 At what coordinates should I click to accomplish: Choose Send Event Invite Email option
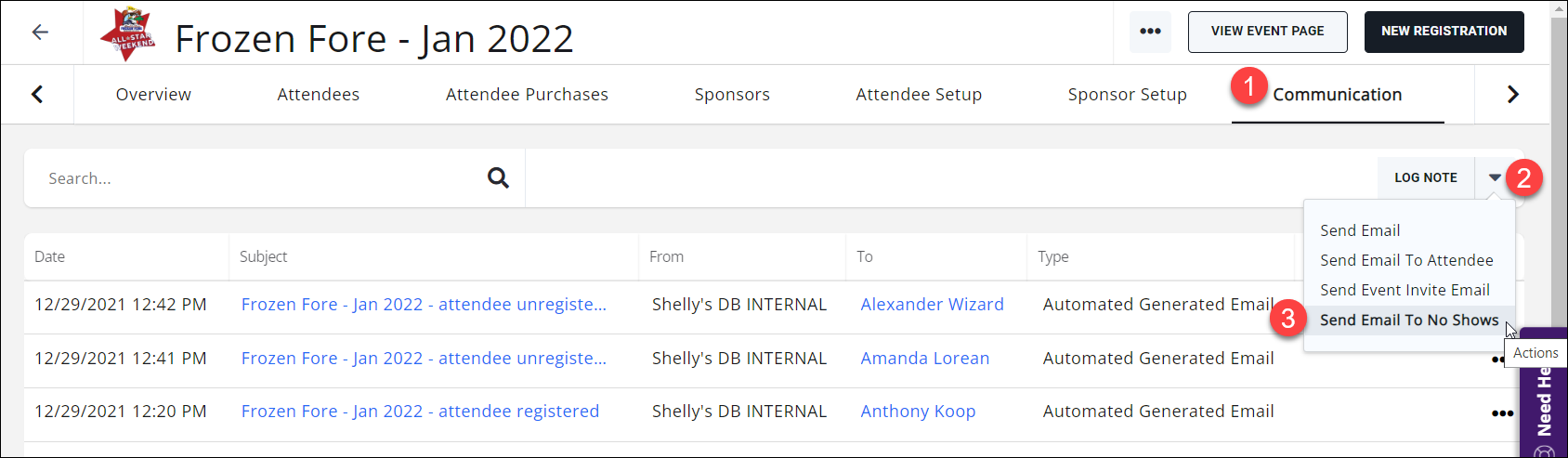(x=1405, y=291)
